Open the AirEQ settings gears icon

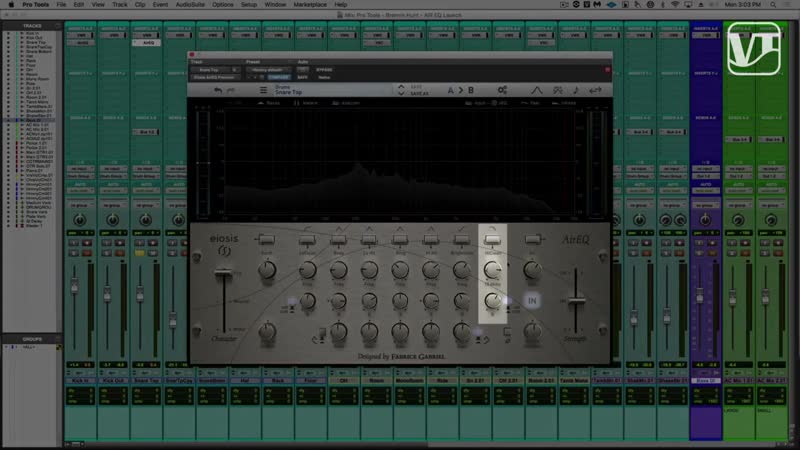click(502, 90)
